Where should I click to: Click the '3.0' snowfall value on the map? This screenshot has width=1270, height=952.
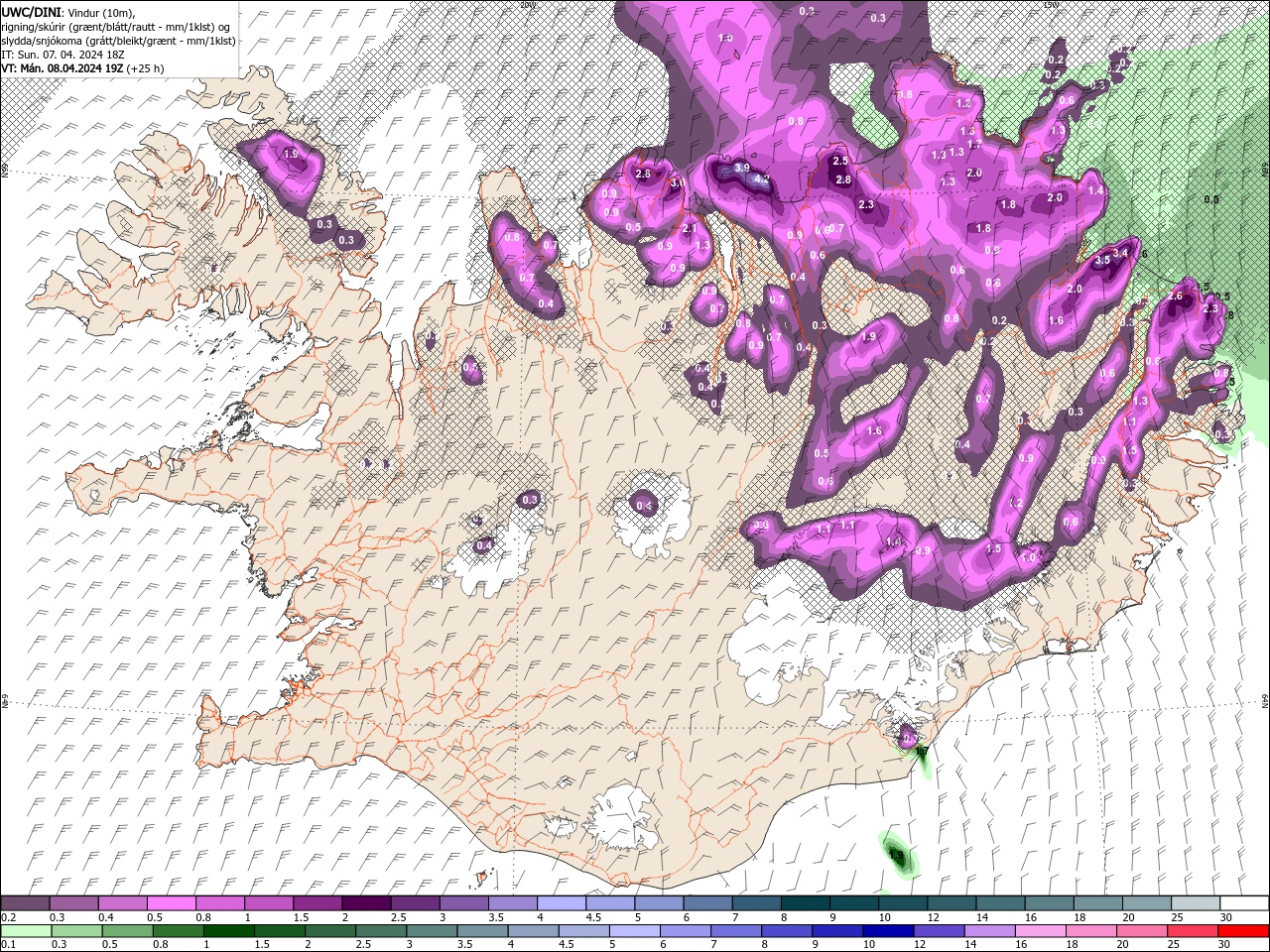pyautogui.click(x=678, y=183)
